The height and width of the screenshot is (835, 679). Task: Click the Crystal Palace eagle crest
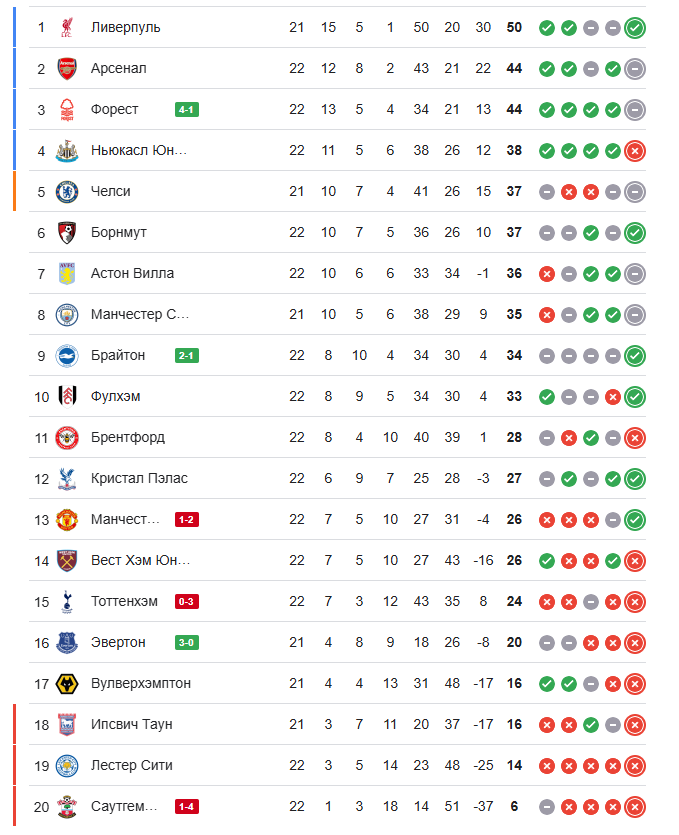click(67, 479)
